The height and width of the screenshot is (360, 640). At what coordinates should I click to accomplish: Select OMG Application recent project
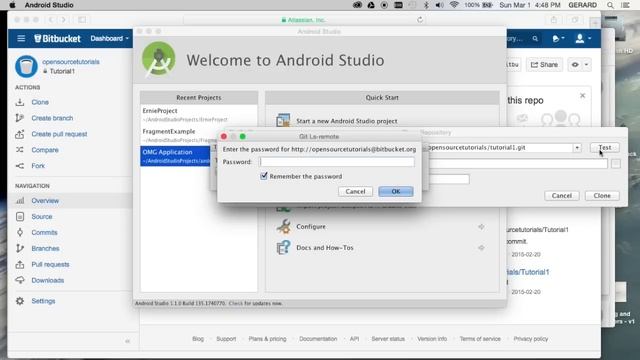tap(176, 156)
